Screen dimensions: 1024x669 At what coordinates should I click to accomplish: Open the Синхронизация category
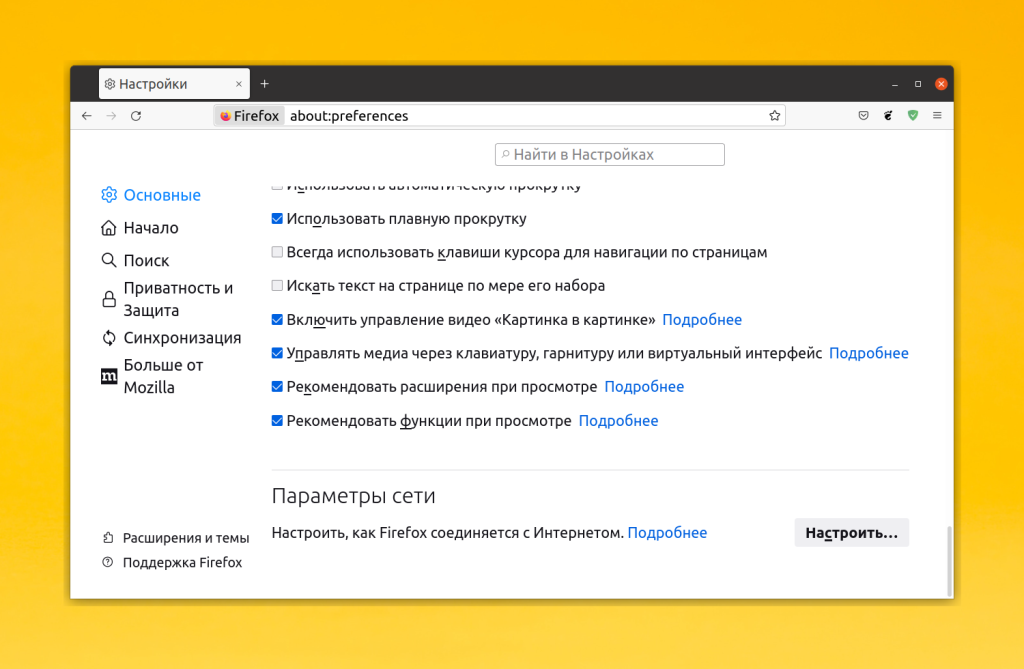click(x=171, y=338)
